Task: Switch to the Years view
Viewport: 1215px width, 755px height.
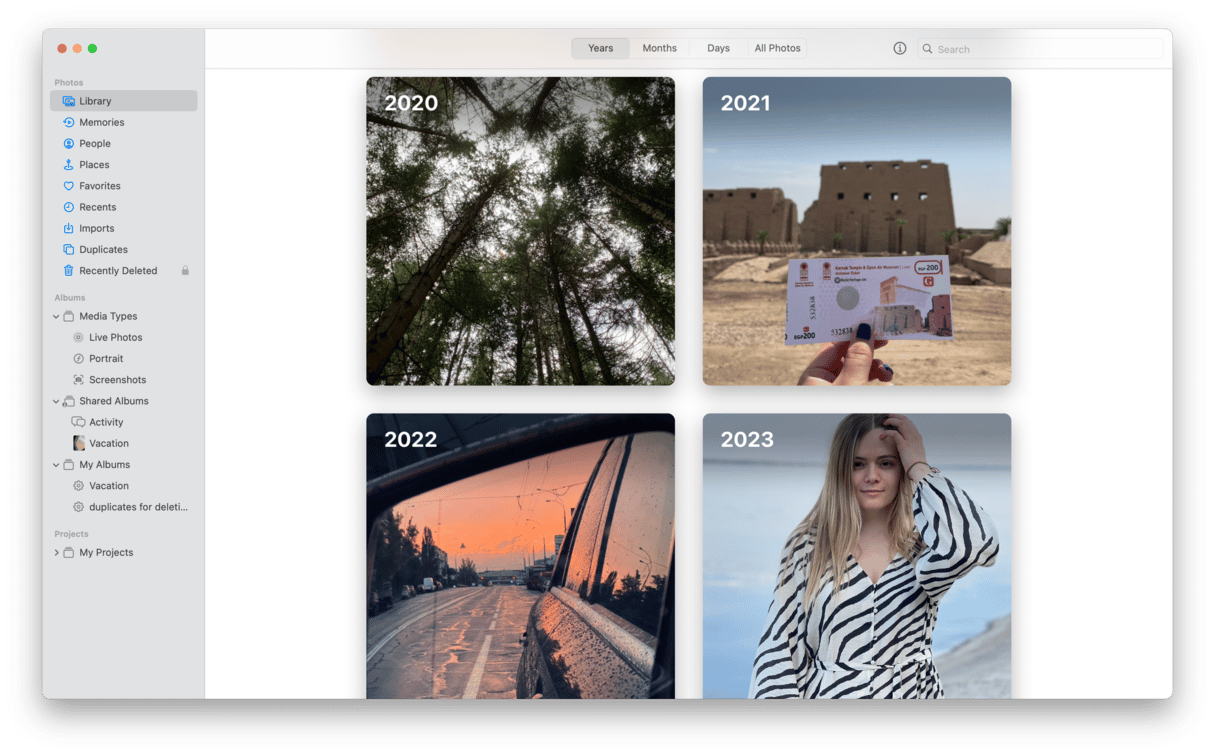Action: click(600, 48)
